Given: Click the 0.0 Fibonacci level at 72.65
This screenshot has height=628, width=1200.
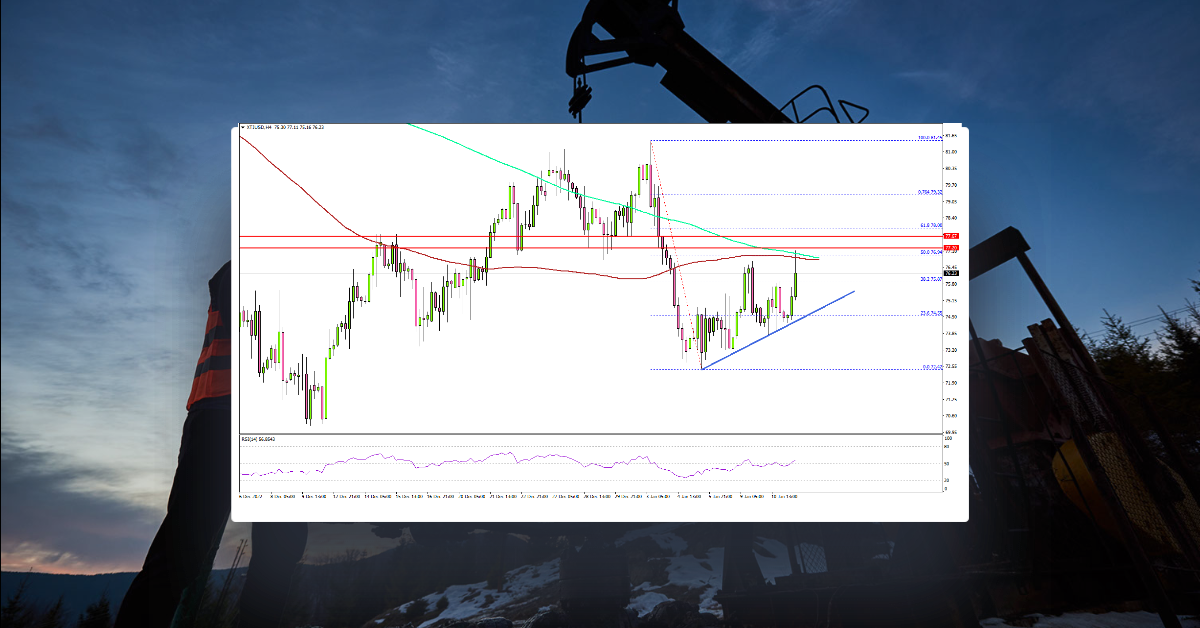Looking at the screenshot, I should (x=925, y=366).
